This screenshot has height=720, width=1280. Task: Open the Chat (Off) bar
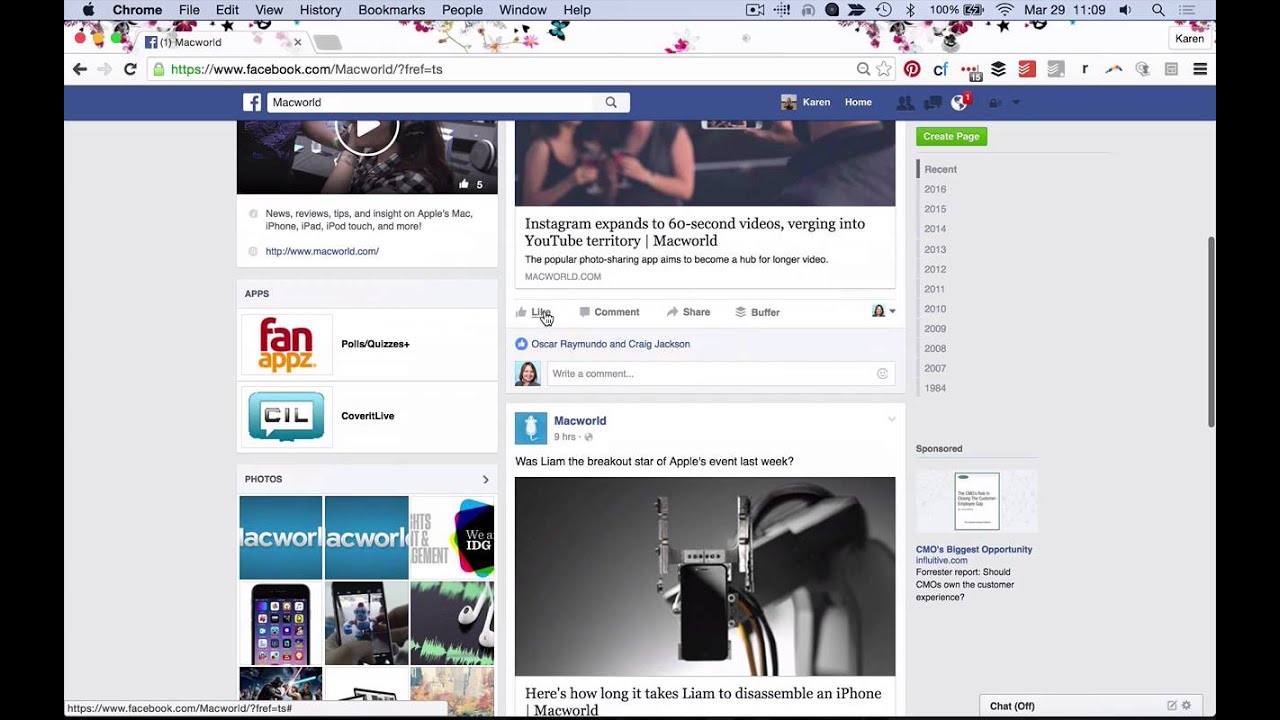tap(1012, 706)
